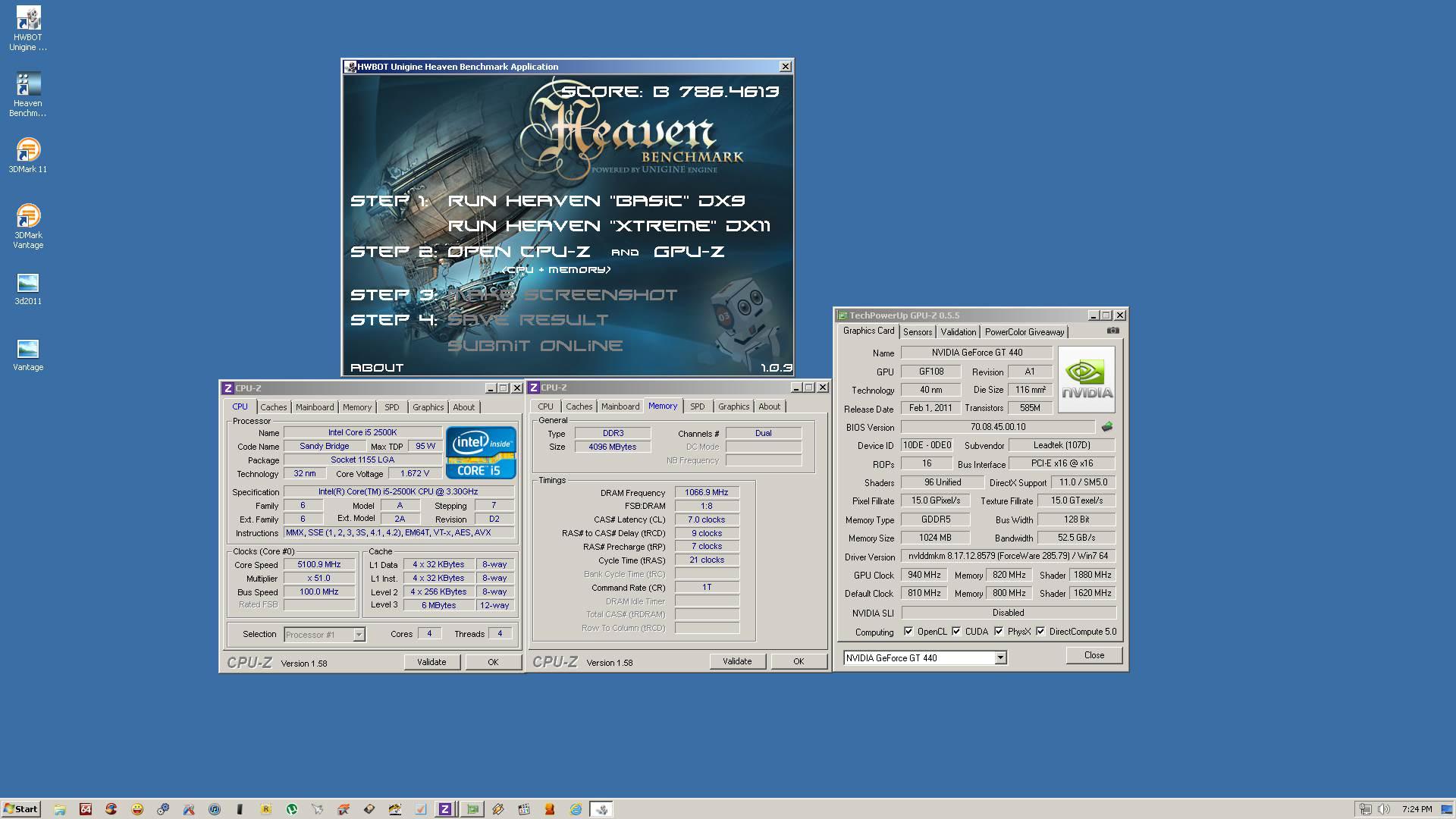
Task: Toggle the DirectCompute 5.0 checkbox
Action: [1040, 632]
